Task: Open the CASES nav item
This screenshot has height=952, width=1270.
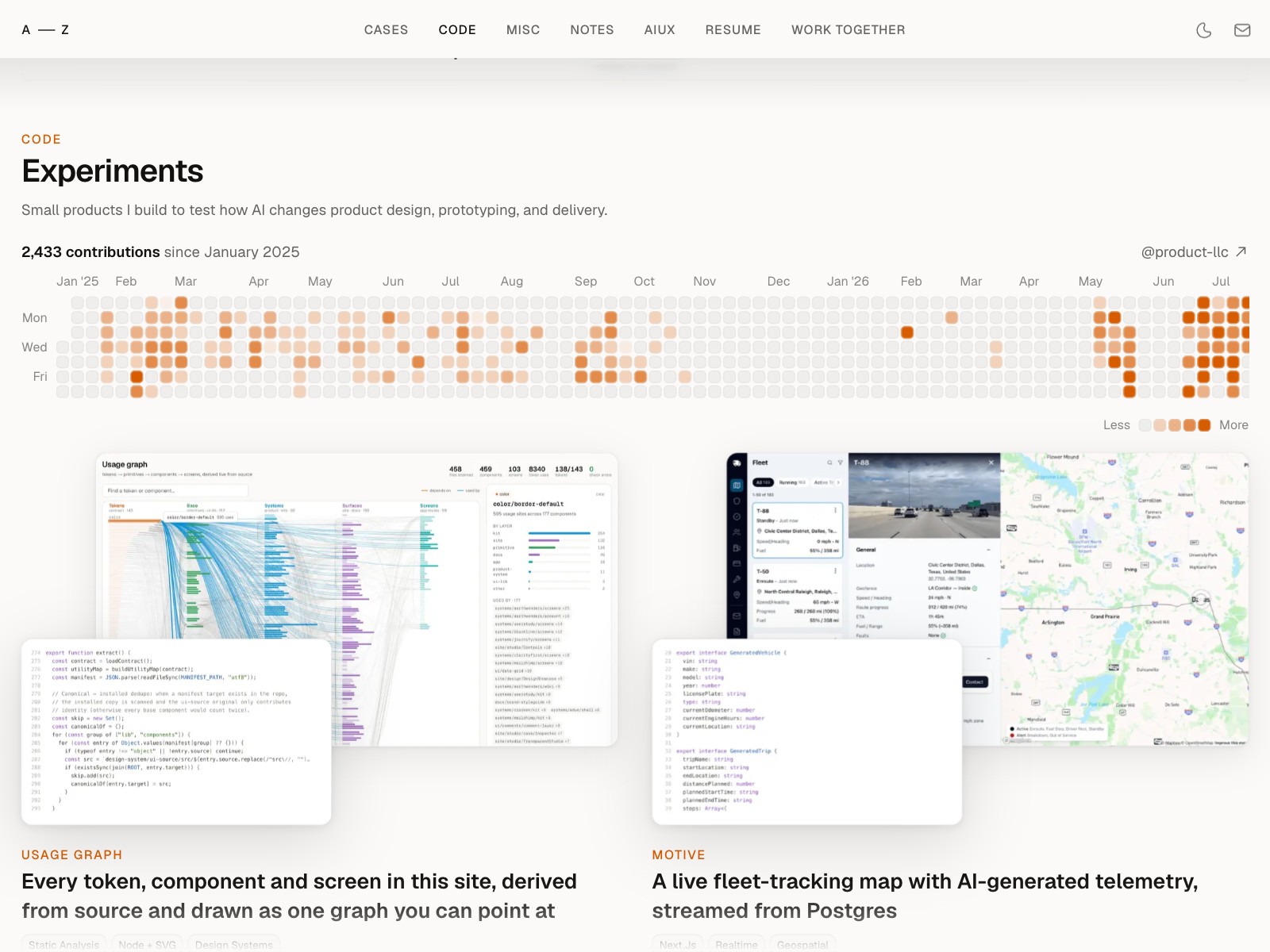Action: tap(386, 30)
